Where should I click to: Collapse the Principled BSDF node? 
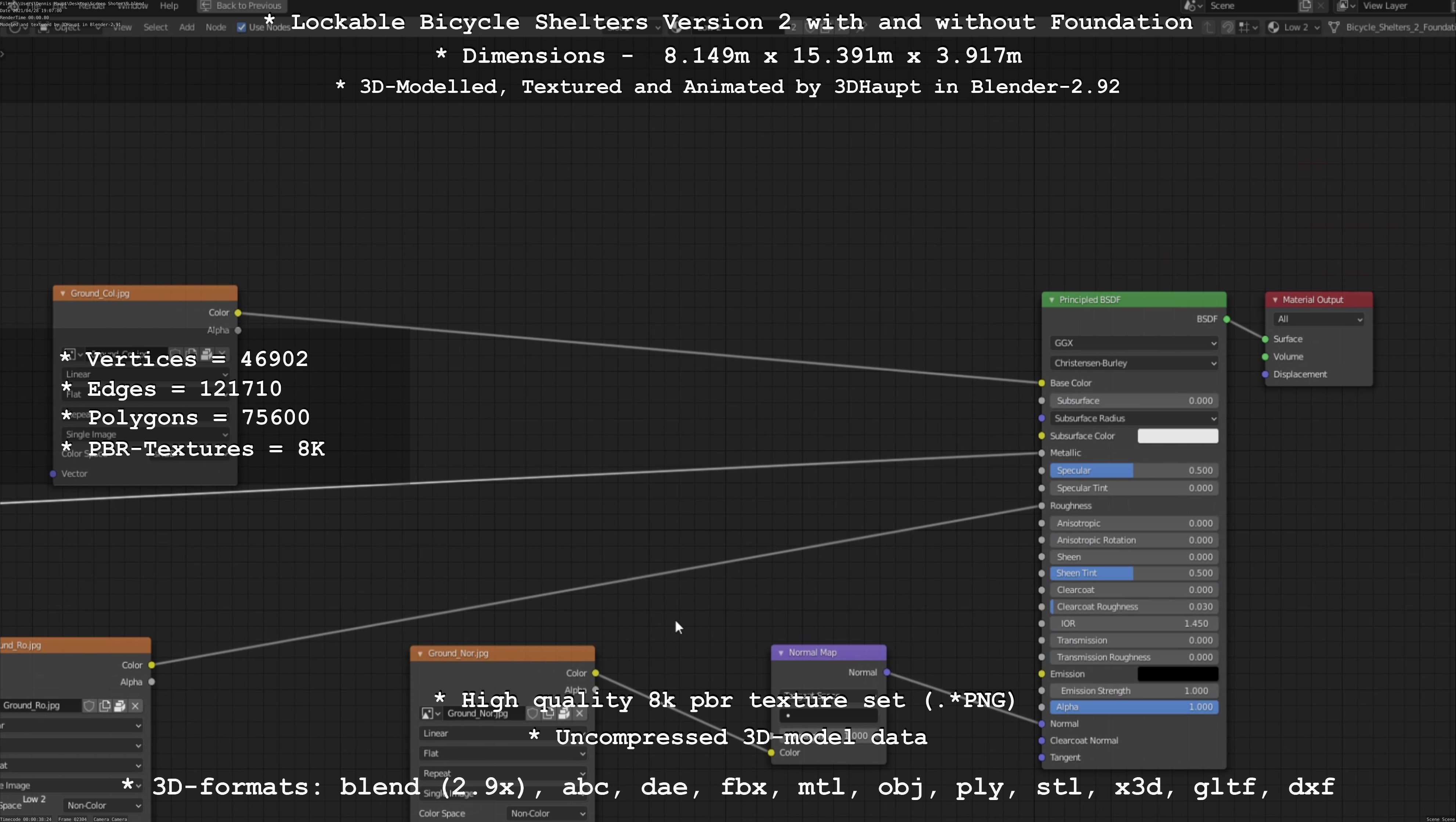coord(1051,300)
